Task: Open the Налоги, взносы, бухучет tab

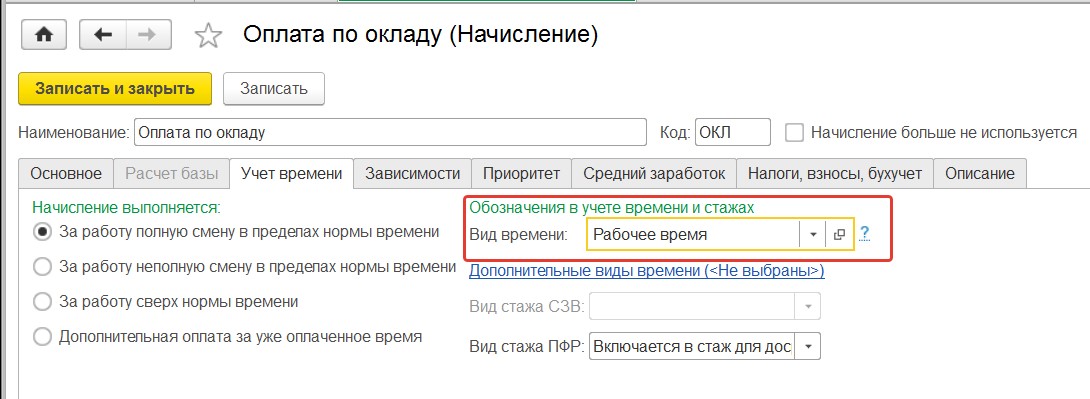Action: (x=835, y=174)
